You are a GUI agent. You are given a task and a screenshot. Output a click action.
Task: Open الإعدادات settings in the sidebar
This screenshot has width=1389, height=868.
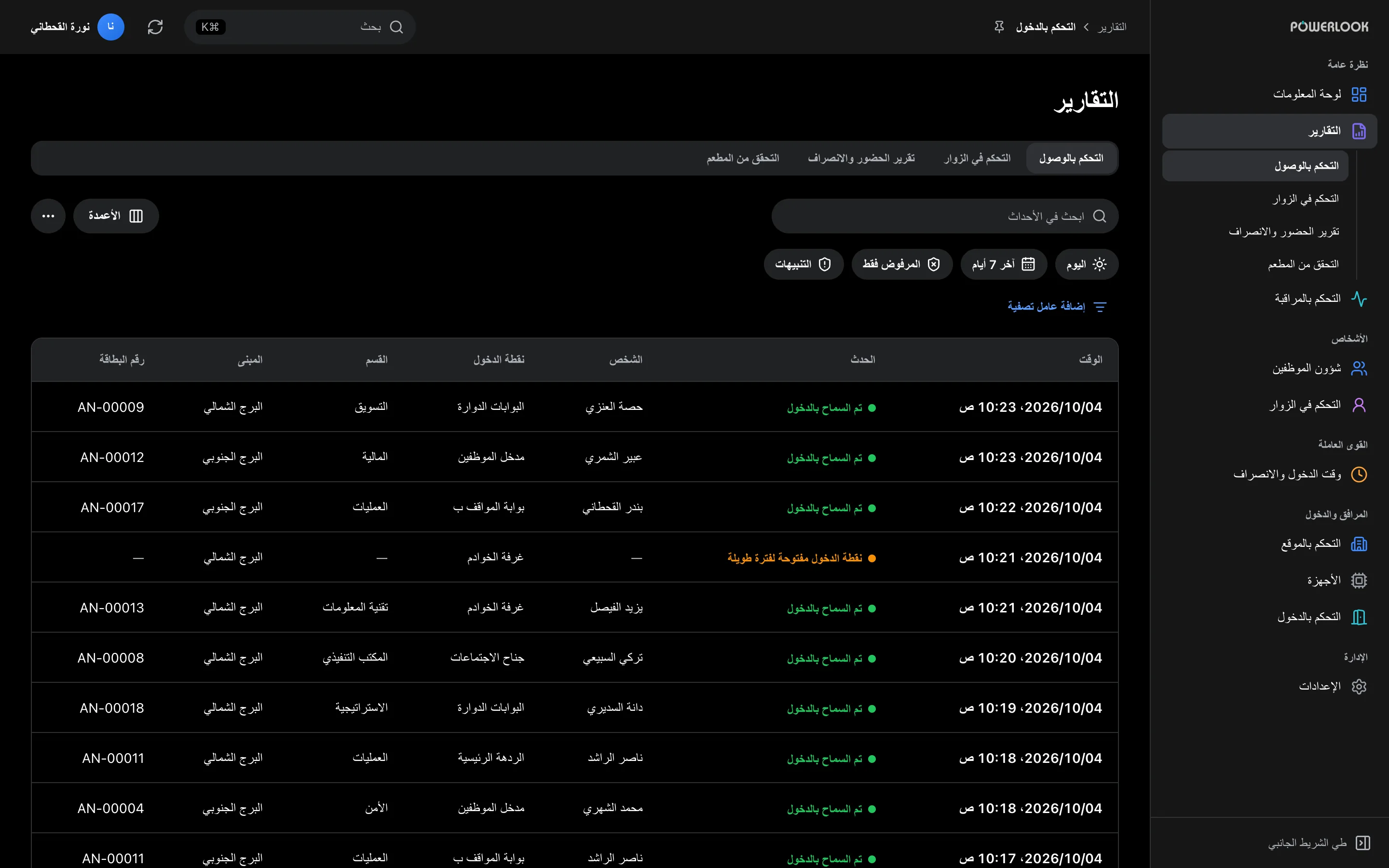(x=1269, y=687)
